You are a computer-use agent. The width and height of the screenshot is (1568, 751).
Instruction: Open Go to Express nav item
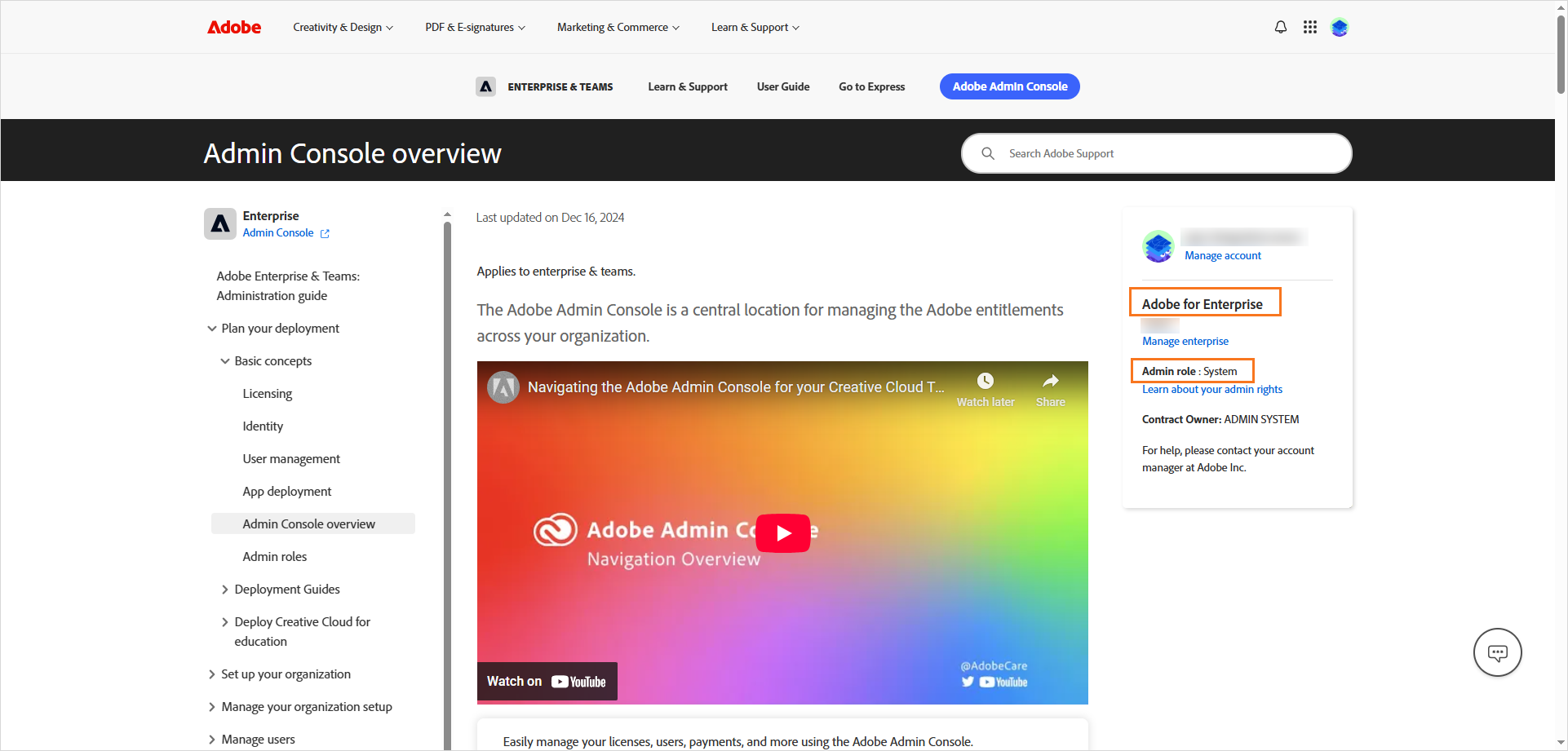tap(872, 86)
